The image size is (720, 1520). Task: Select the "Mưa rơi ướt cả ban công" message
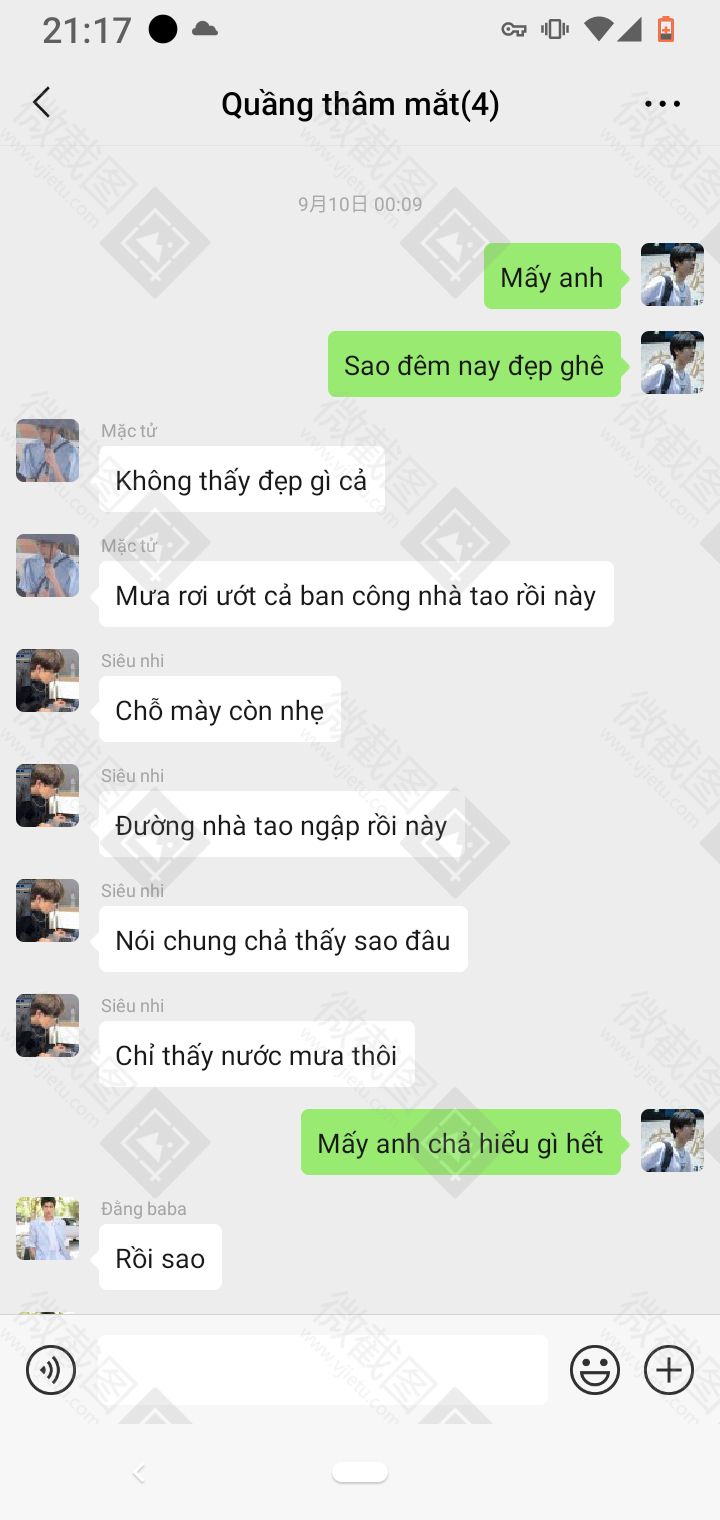click(356, 595)
